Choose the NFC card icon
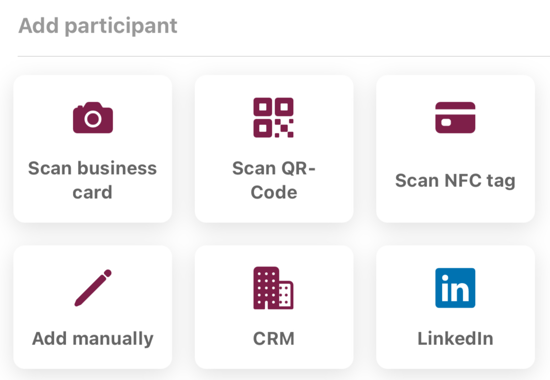This screenshot has height=380, width=550. pos(455,118)
